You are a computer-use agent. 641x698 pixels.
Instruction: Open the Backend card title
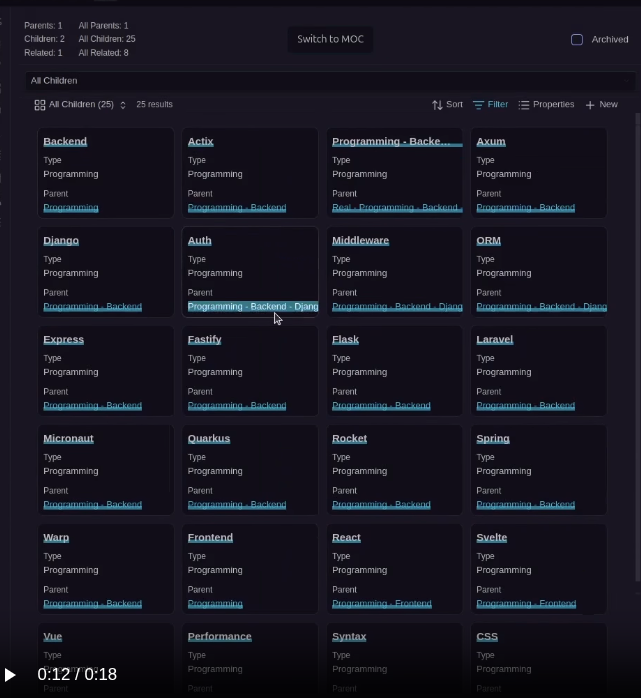coord(65,142)
